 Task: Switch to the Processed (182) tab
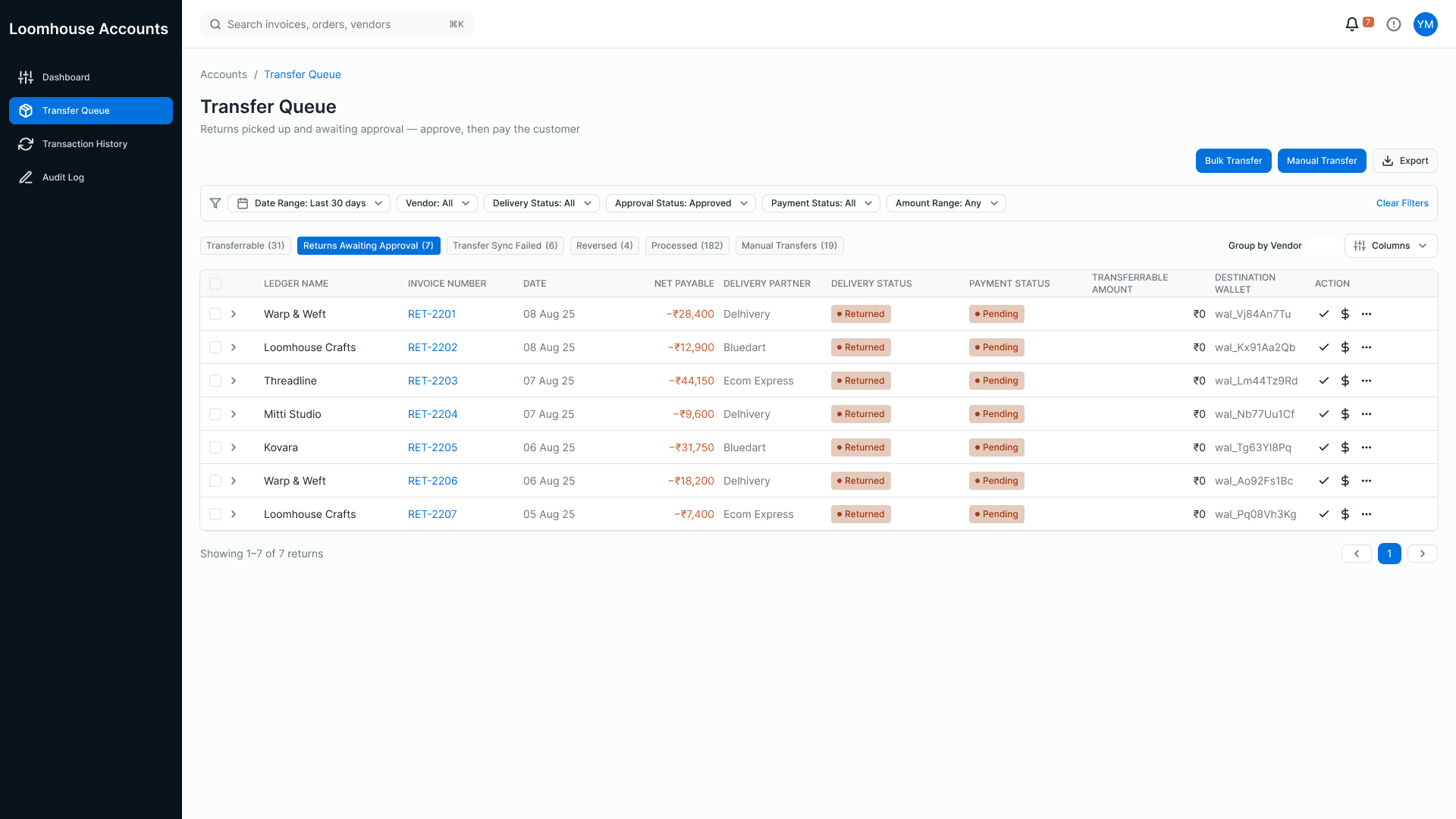point(687,246)
